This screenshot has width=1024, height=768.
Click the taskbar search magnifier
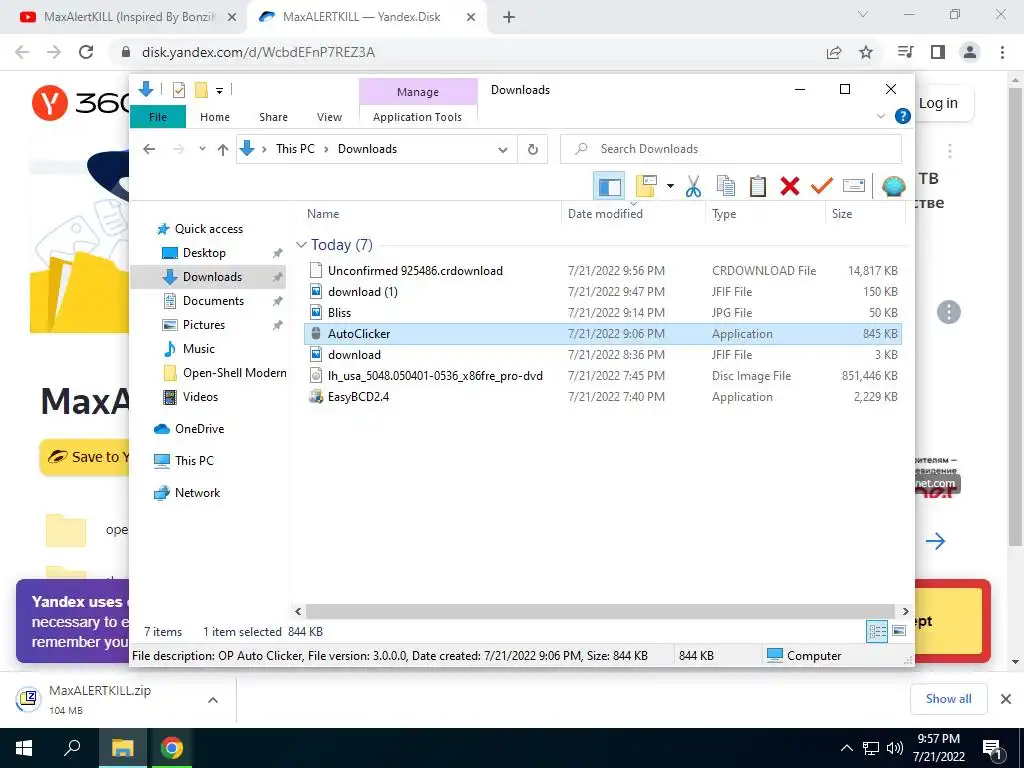[72, 748]
